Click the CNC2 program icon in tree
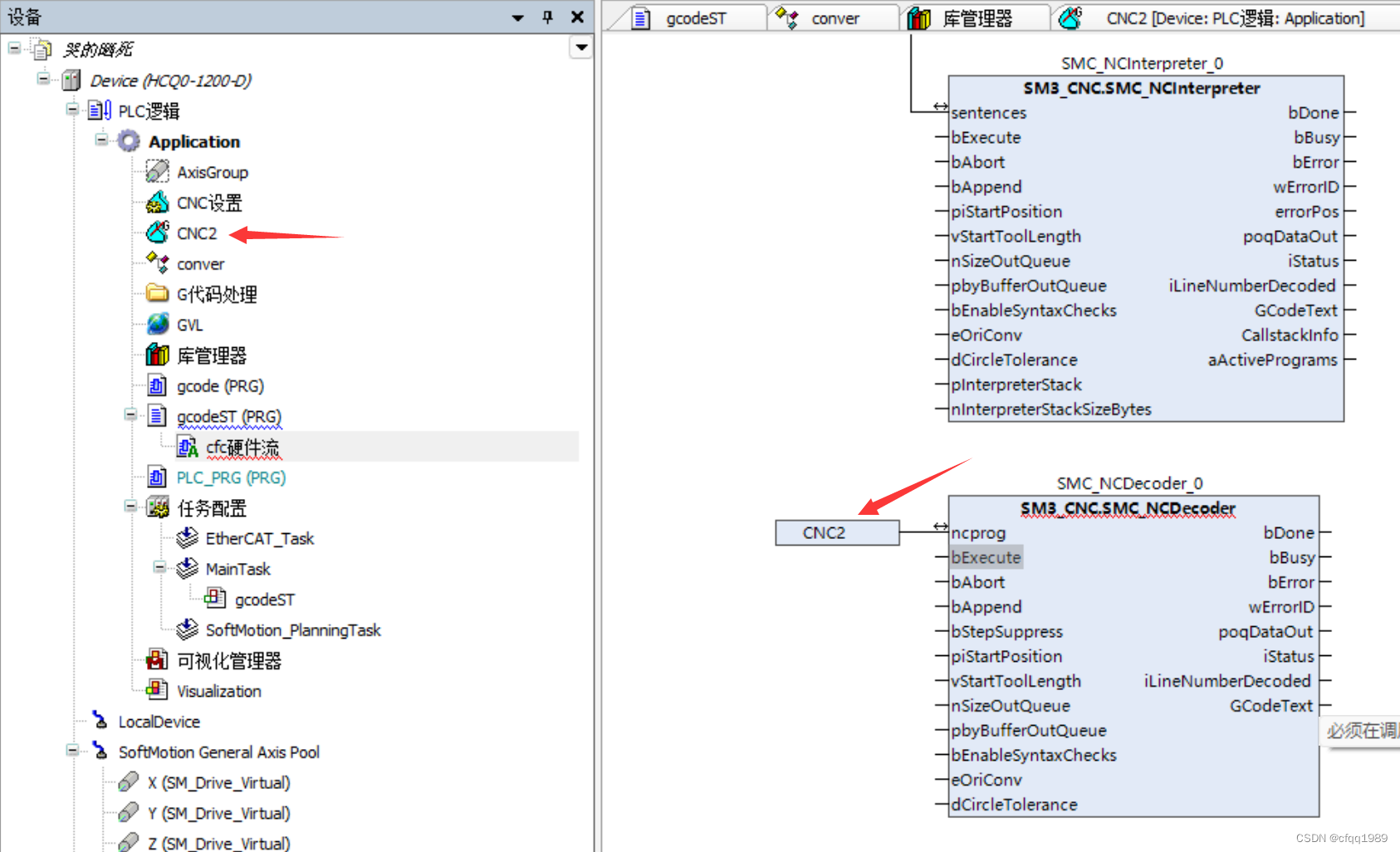Image resolution: width=1400 pixels, height=852 pixels. click(x=157, y=233)
